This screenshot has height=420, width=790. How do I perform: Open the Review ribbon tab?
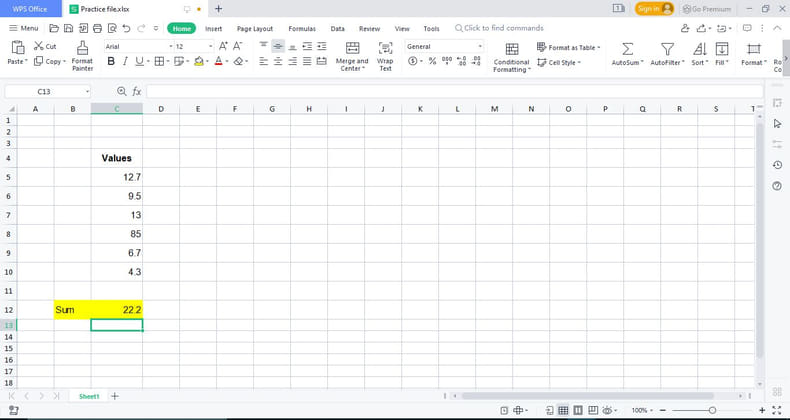tap(369, 29)
